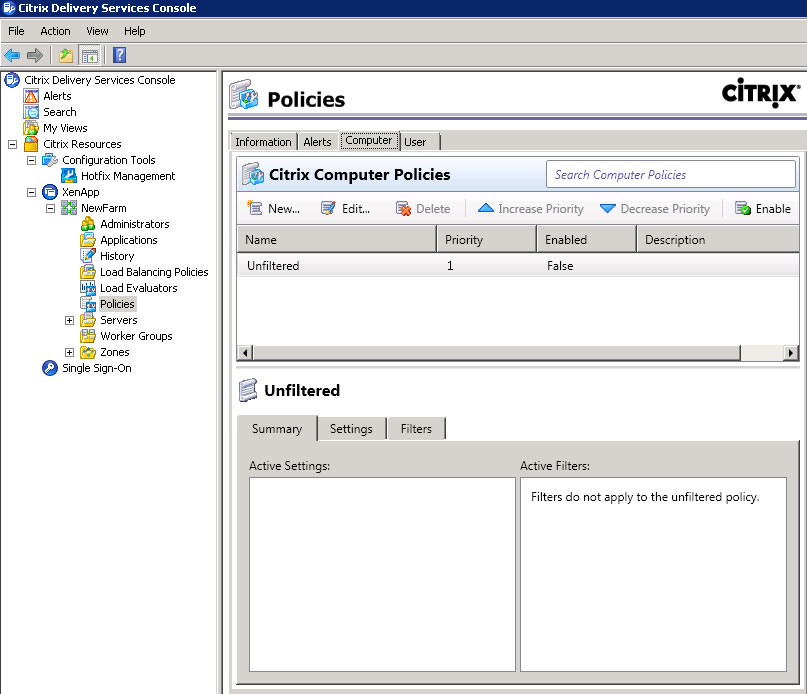The height and width of the screenshot is (694, 807).
Task: Collapse the XenApp node
Action: pyautogui.click(x=31, y=192)
